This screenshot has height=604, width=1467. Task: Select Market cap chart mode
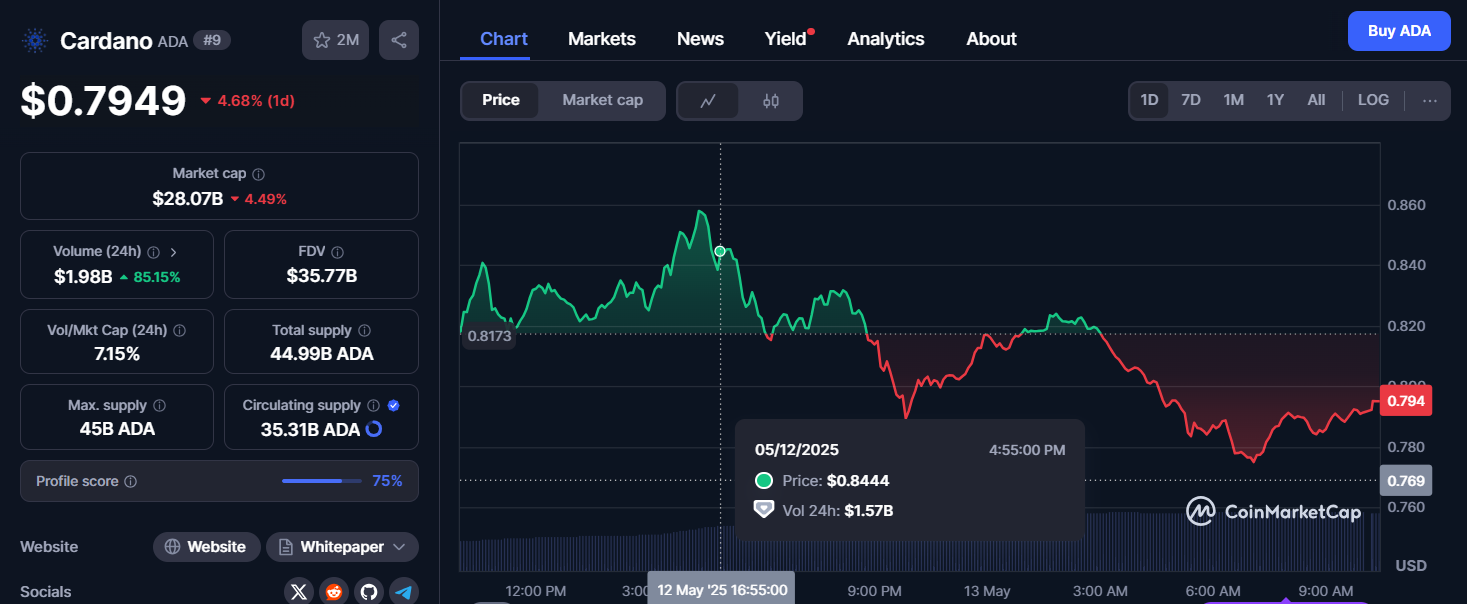tap(602, 100)
